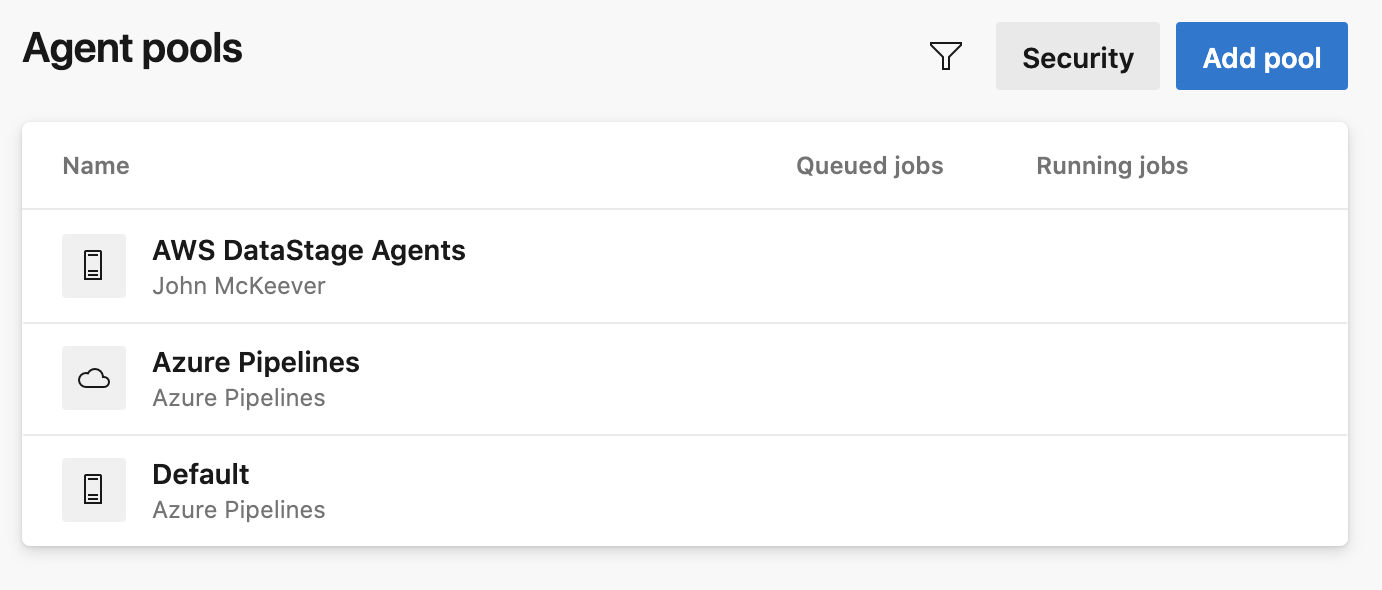This screenshot has height=590, width=1382.
Task: Click the Running jobs column header
Action: point(1111,166)
